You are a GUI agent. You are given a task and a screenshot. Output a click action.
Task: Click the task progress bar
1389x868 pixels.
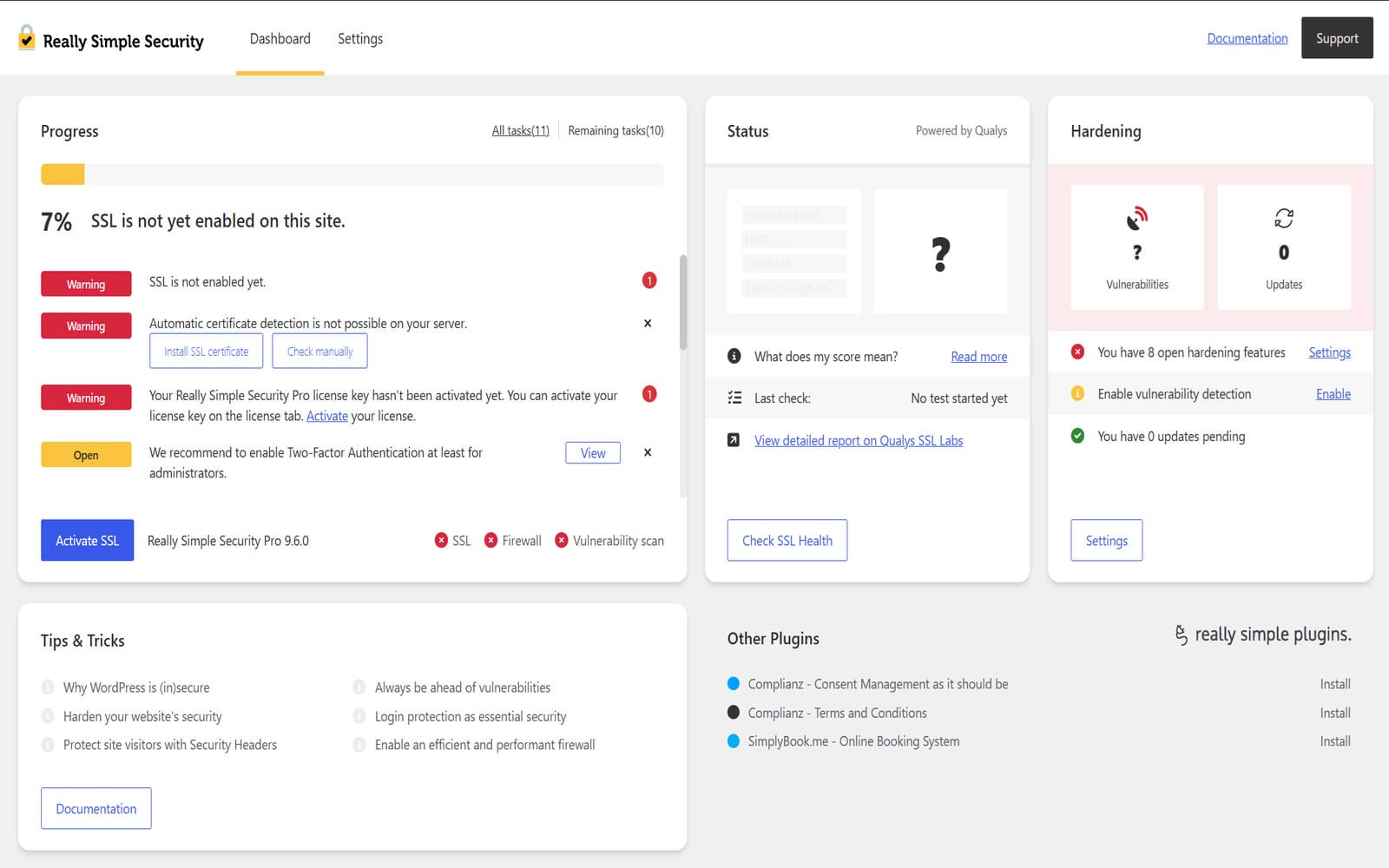coord(352,174)
